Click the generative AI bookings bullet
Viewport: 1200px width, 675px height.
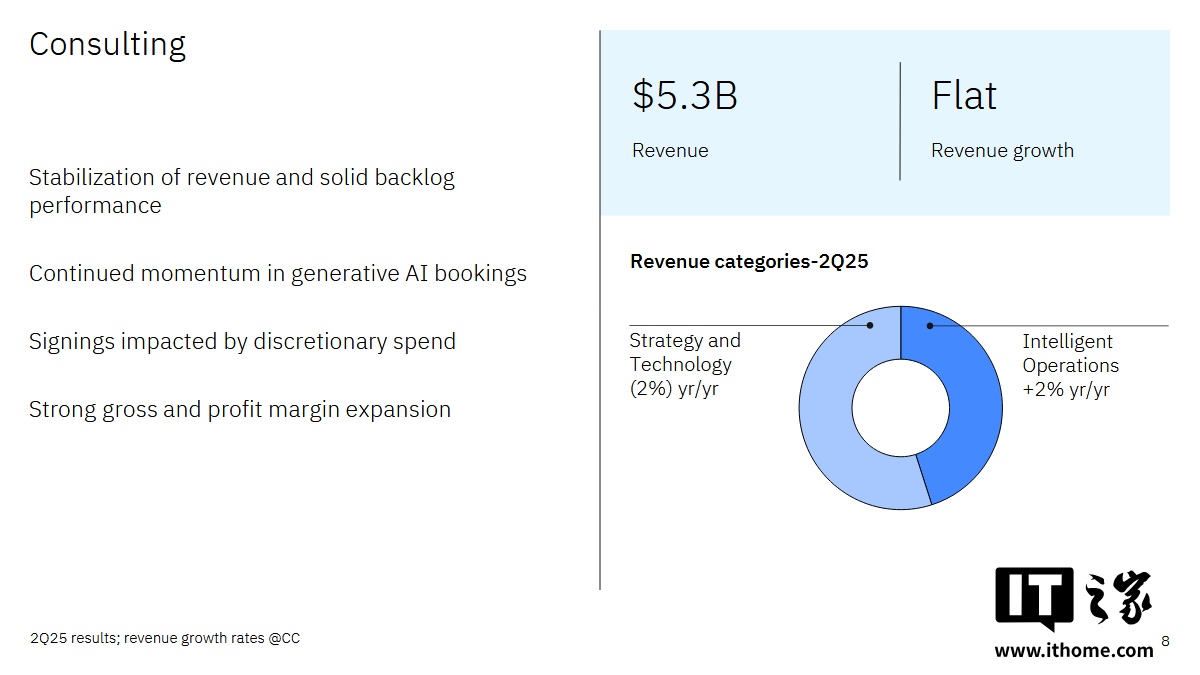coord(277,273)
